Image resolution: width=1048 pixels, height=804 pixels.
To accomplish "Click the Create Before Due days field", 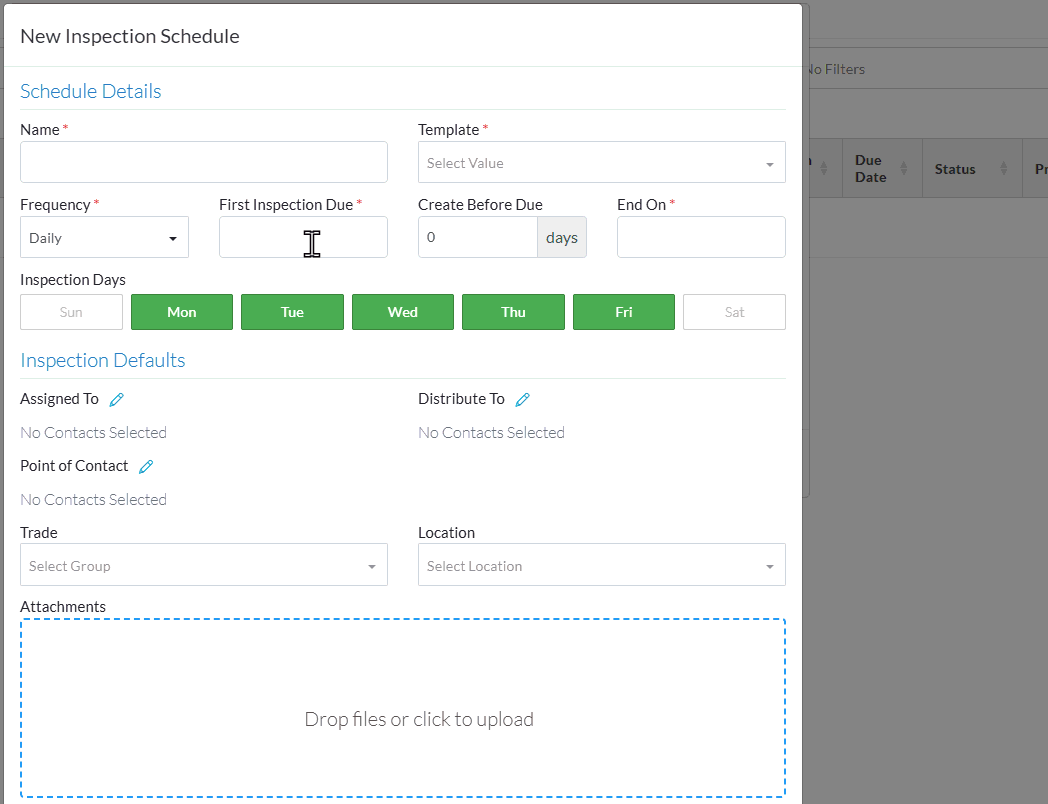I will point(478,237).
